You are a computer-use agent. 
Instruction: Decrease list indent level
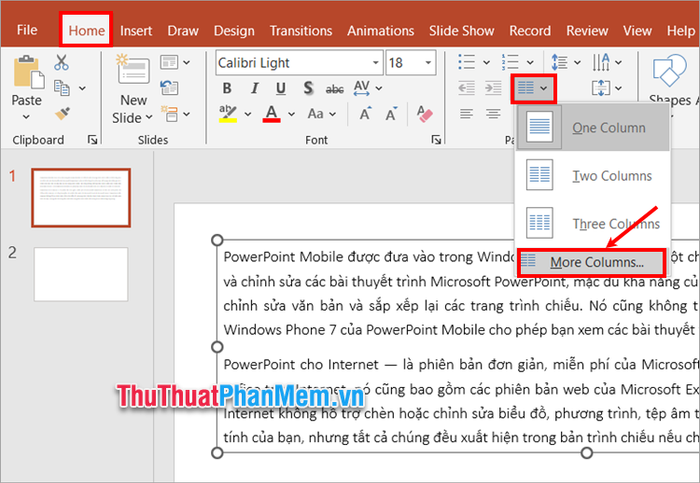tap(467, 88)
